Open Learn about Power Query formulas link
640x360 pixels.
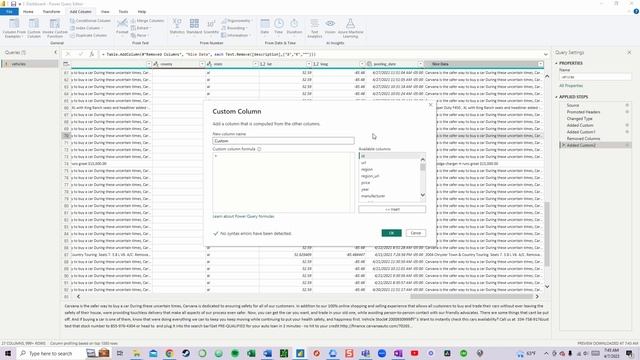click(x=243, y=216)
